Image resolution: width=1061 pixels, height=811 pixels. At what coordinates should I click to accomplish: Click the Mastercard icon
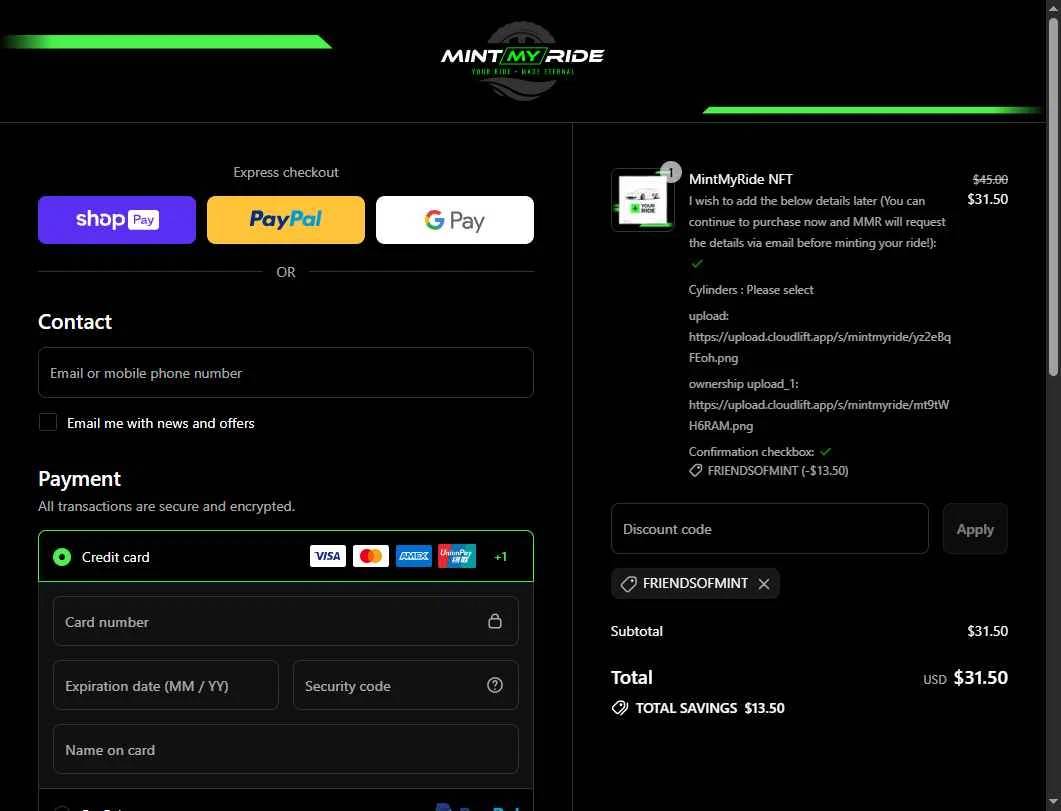click(x=371, y=556)
